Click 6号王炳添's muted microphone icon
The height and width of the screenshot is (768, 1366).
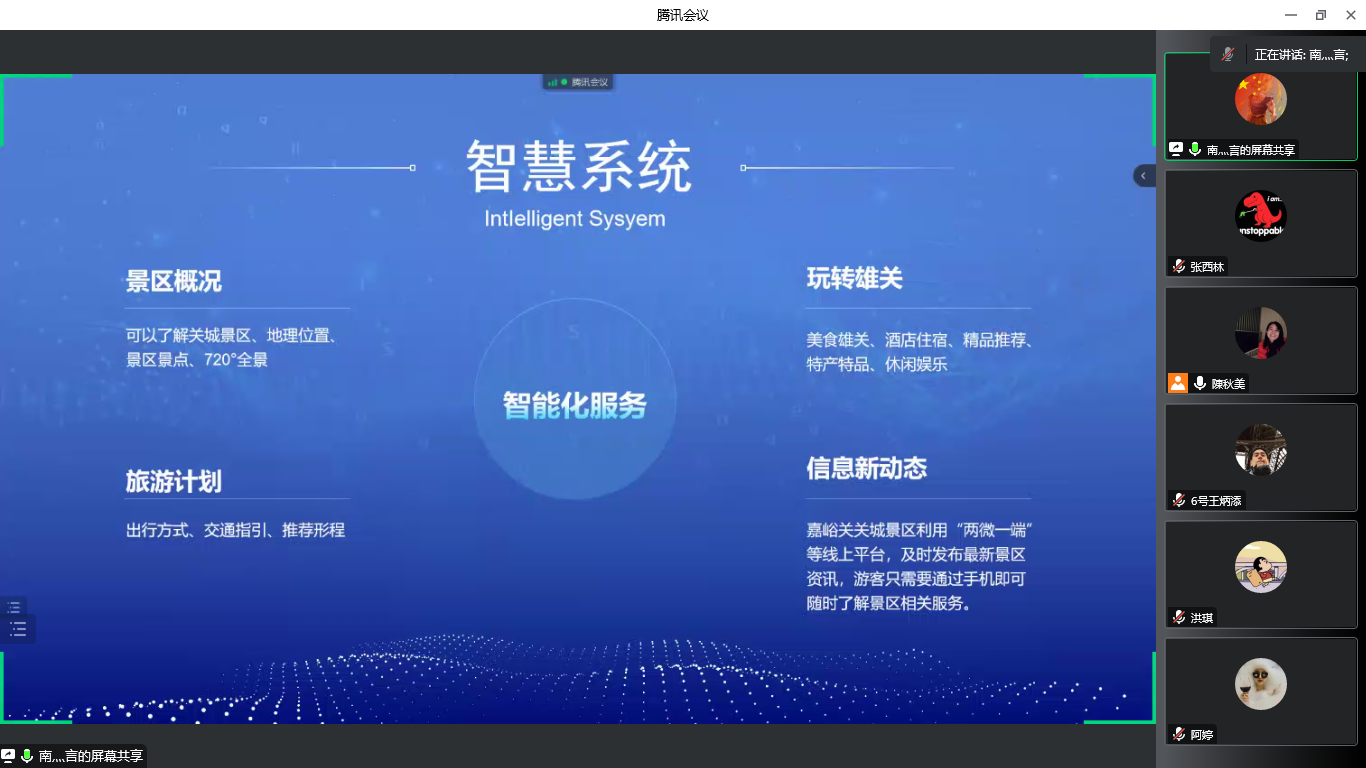click(x=1179, y=500)
